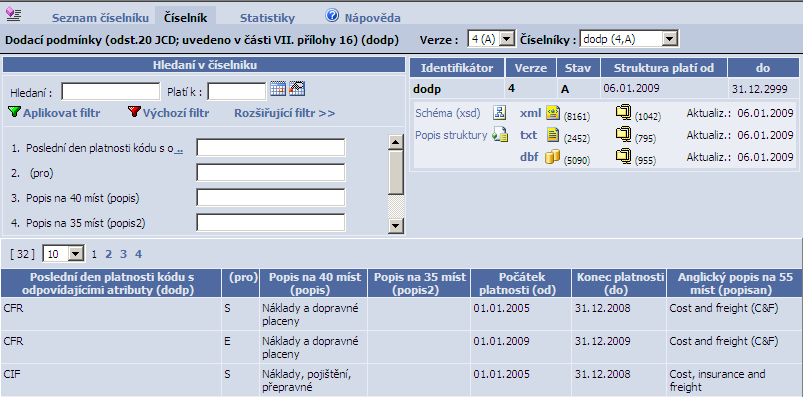Image resolution: width=803 pixels, height=397 pixels.
Task: Open the calendar picker next to Platí k
Action: (x=278, y=89)
